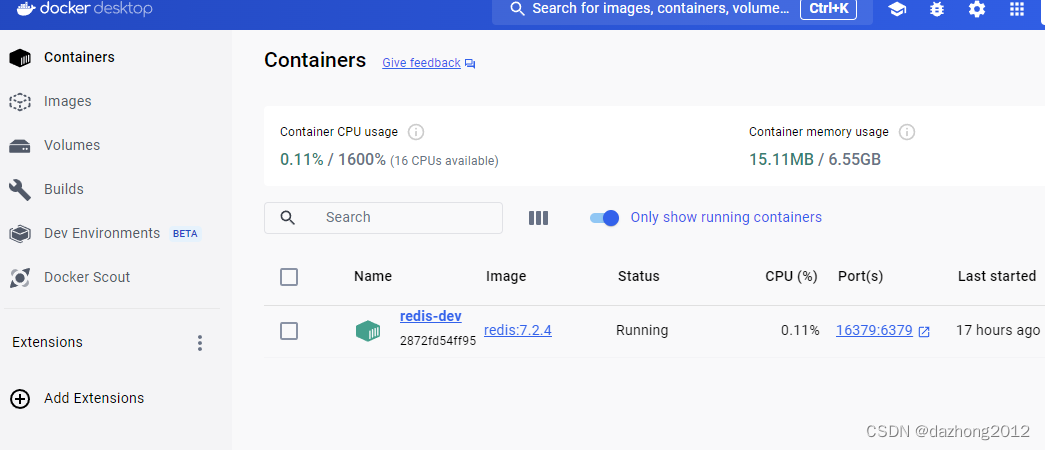Click the redis-dev container cube icon
The image size is (1045, 450).
click(x=368, y=331)
